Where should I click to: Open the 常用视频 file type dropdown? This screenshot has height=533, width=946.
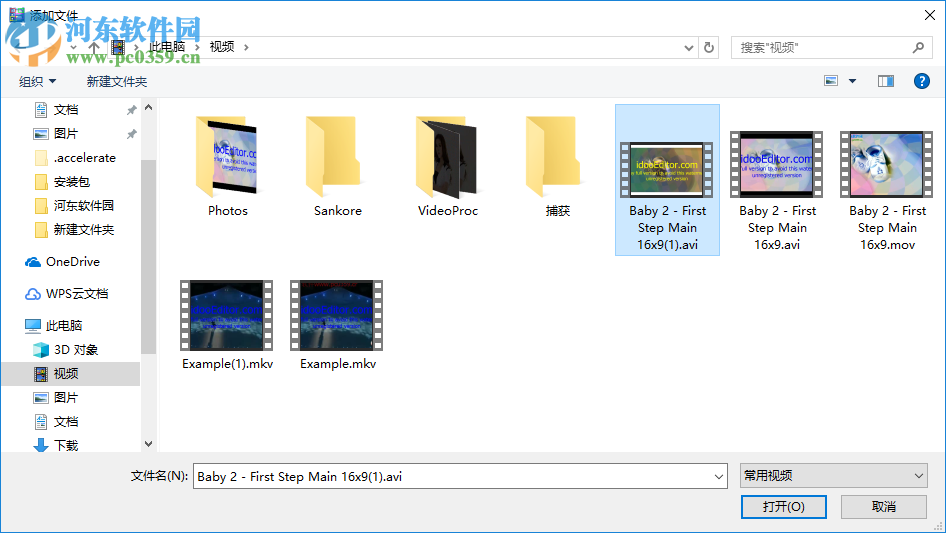(833, 476)
